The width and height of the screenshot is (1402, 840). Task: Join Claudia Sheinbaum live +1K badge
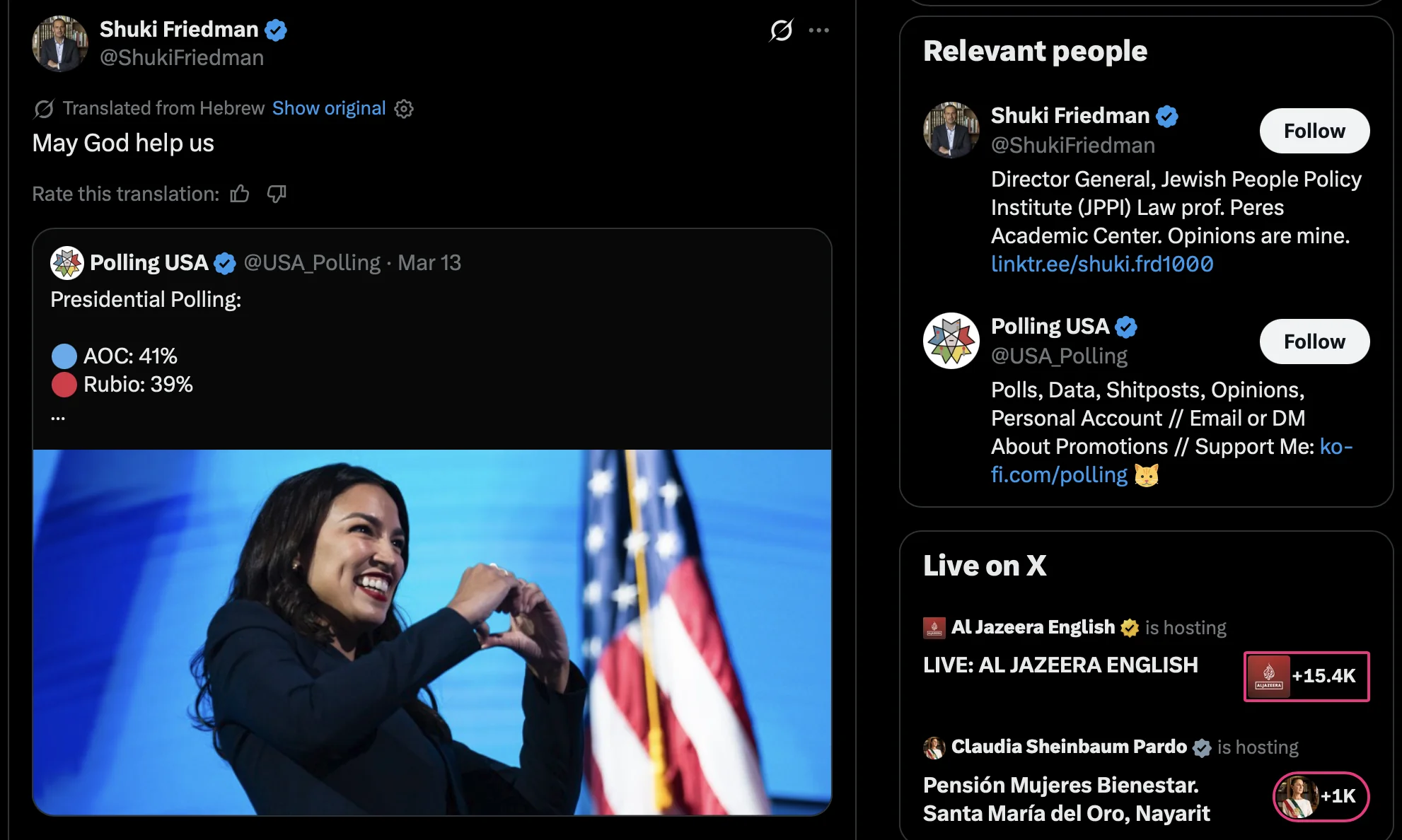[1320, 796]
